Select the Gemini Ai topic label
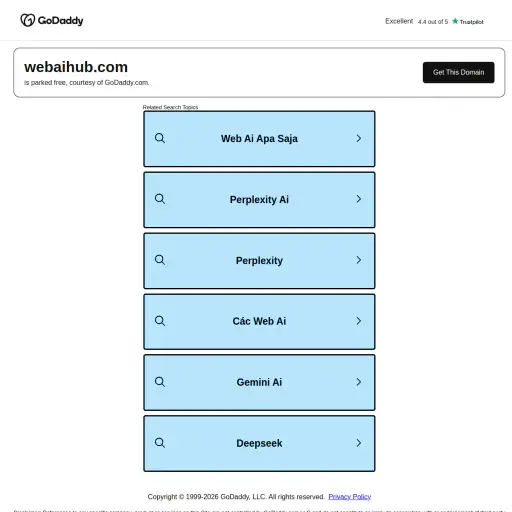 click(259, 382)
